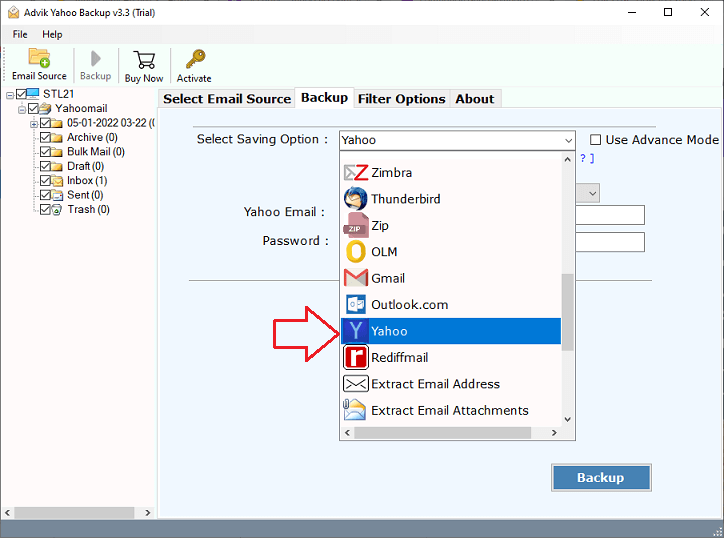
Task: Switch to Filter Options tab
Action: pyautogui.click(x=401, y=99)
